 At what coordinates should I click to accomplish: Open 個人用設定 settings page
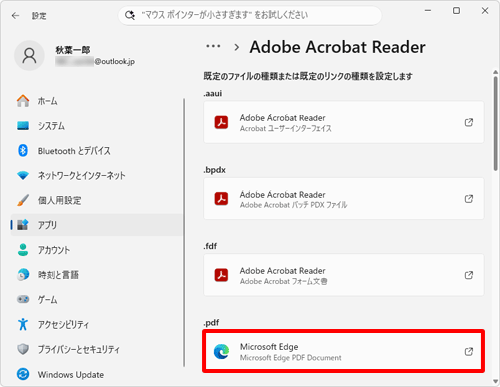(x=97, y=200)
